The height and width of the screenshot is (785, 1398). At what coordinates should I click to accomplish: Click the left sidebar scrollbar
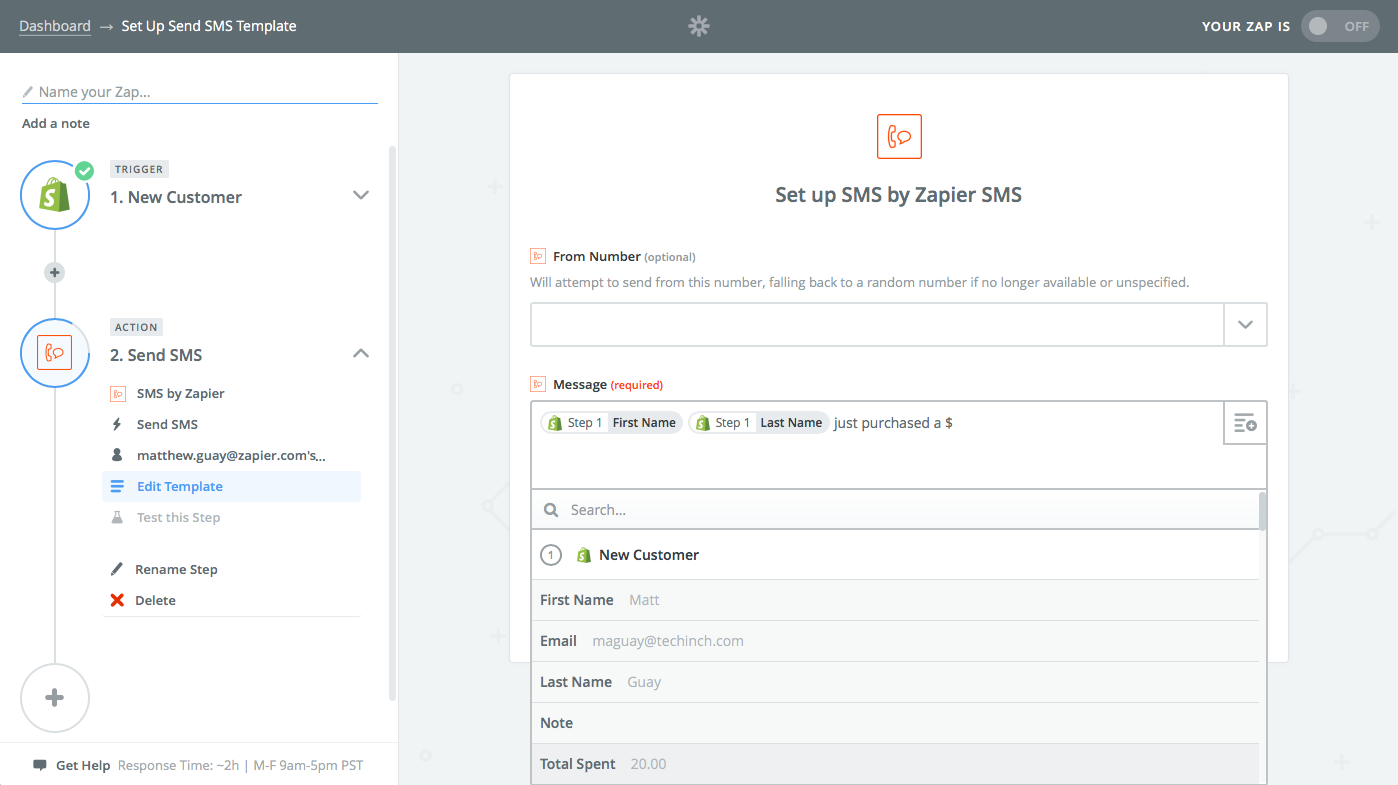pyautogui.click(x=393, y=424)
